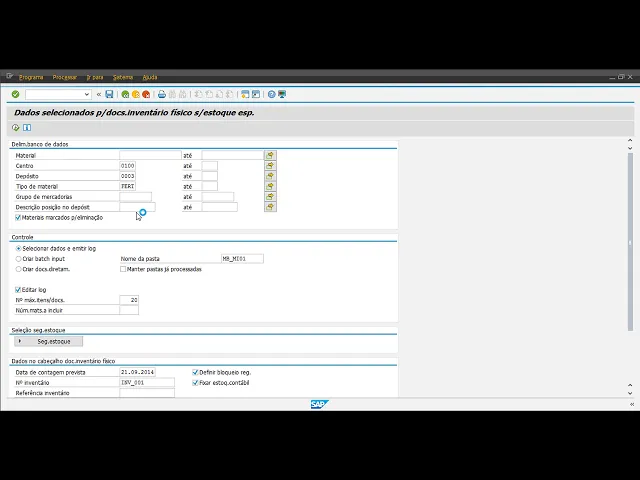Click the Generate Shortcut icon

pyautogui.click(x=256, y=94)
